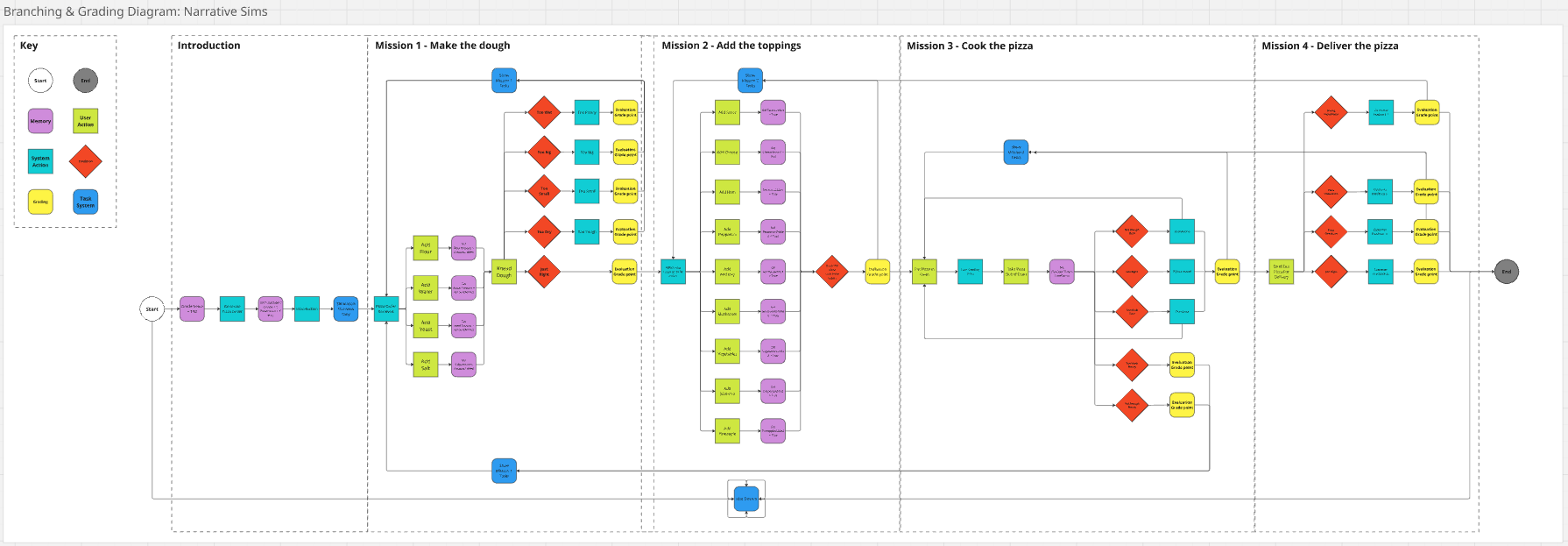1568x546 pixels.
Task: Click the yellow Grading shape in the Key
Action: pyautogui.click(x=40, y=202)
